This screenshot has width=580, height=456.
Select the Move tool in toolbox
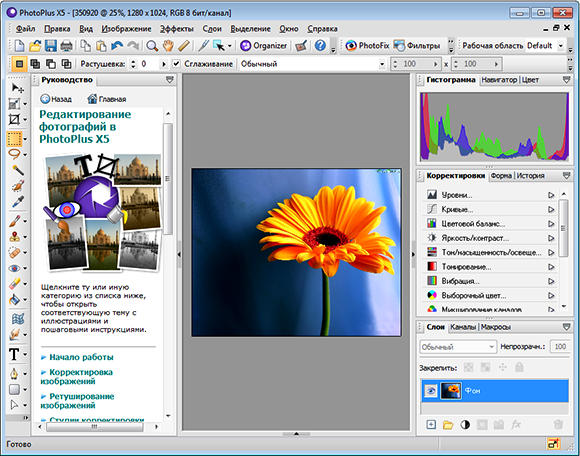click(x=17, y=88)
